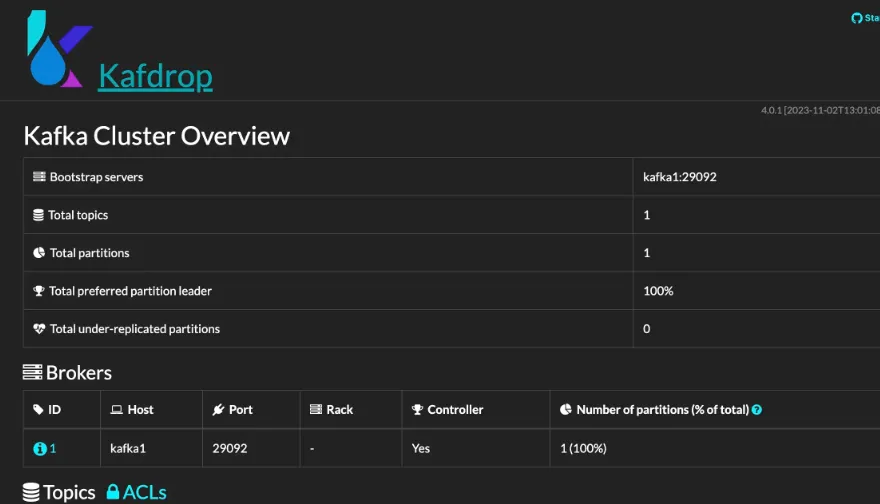Click the Port column header
Image resolution: width=880 pixels, height=504 pixels.
pos(251,410)
